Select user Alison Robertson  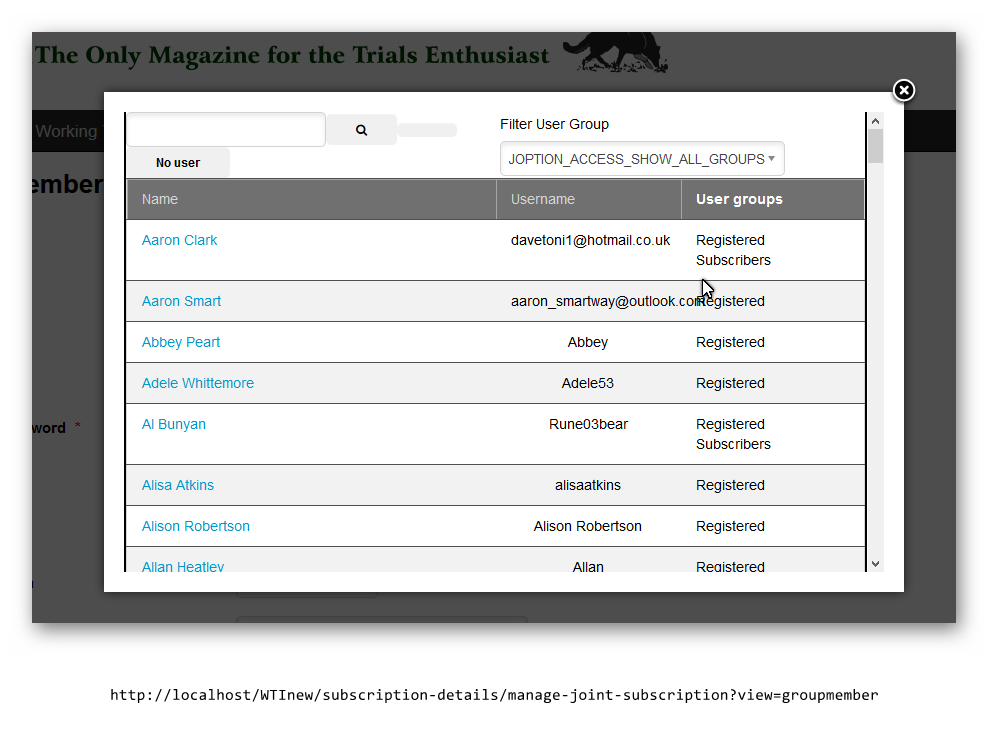tap(195, 526)
